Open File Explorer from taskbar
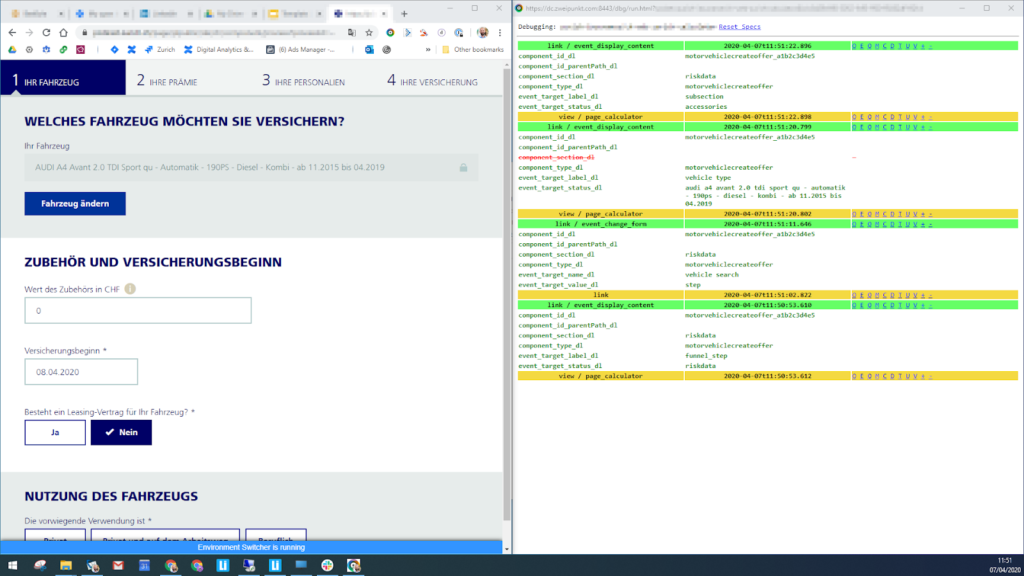This screenshot has height=576, width=1024. coord(66,566)
